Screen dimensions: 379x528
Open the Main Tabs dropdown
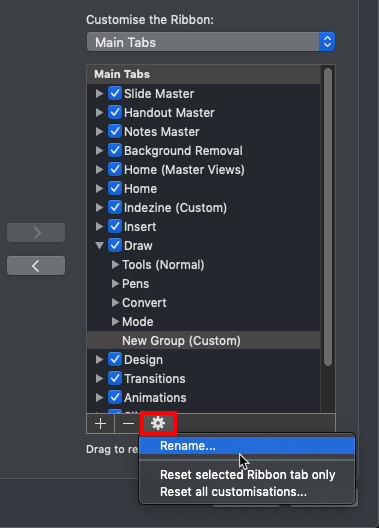tap(211, 42)
